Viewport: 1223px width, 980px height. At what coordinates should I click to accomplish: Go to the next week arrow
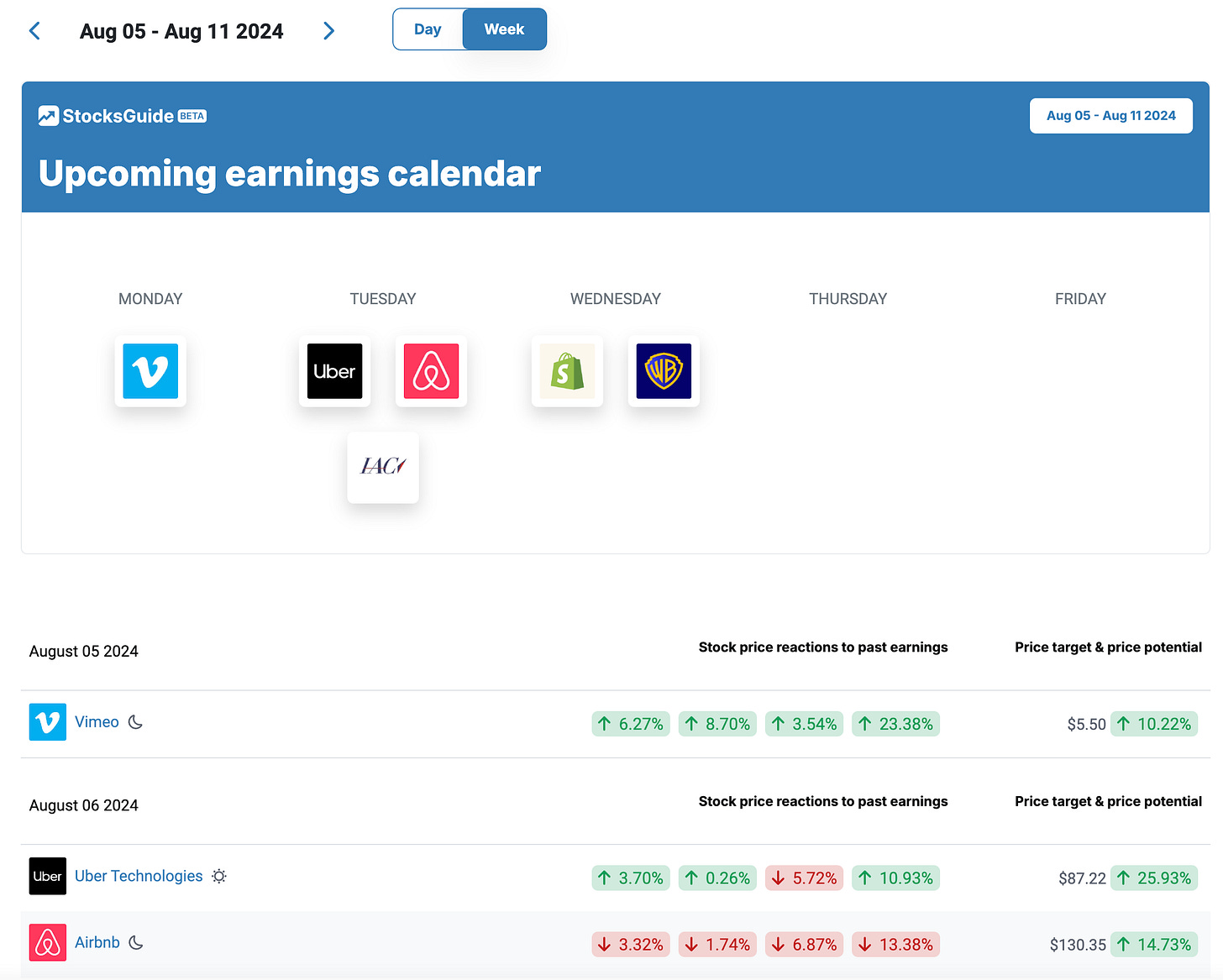click(x=328, y=31)
